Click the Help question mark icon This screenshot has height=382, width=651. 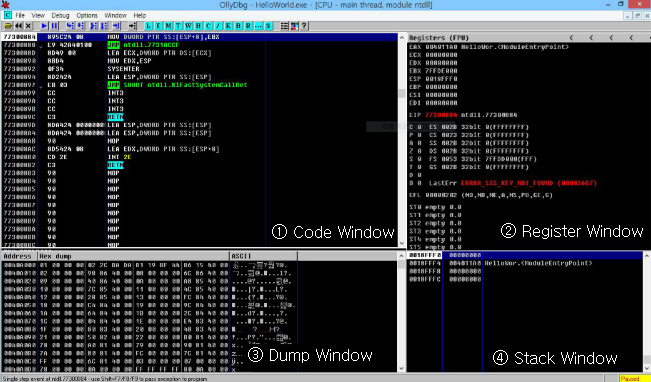point(304,26)
